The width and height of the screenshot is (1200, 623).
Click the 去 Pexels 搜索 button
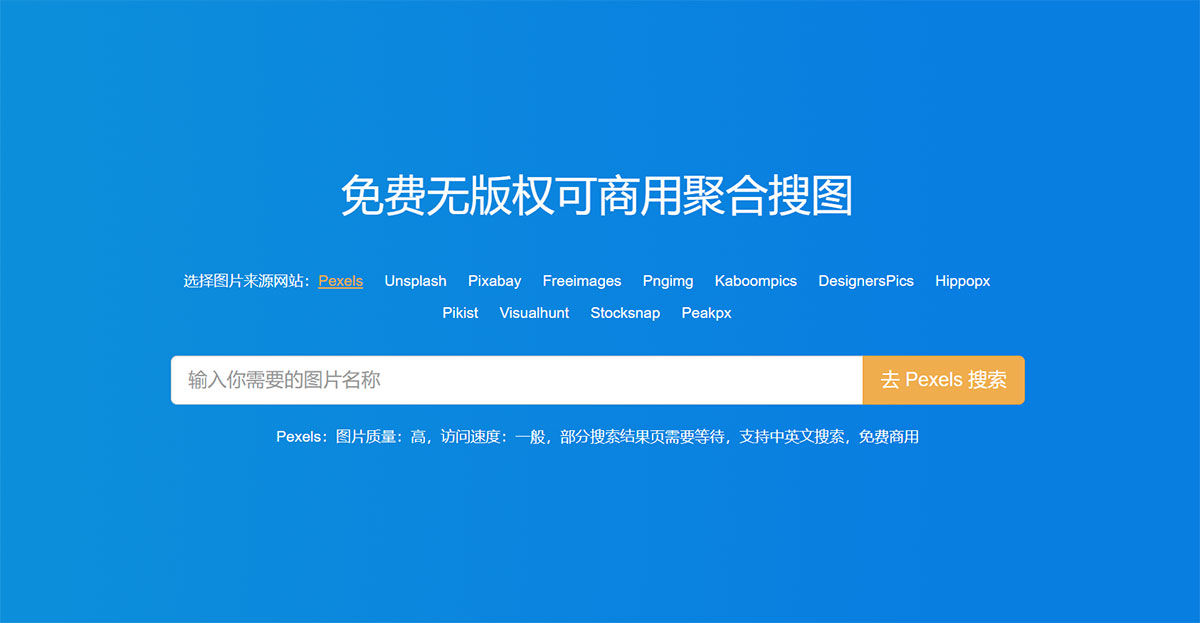pyautogui.click(x=942, y=380)
